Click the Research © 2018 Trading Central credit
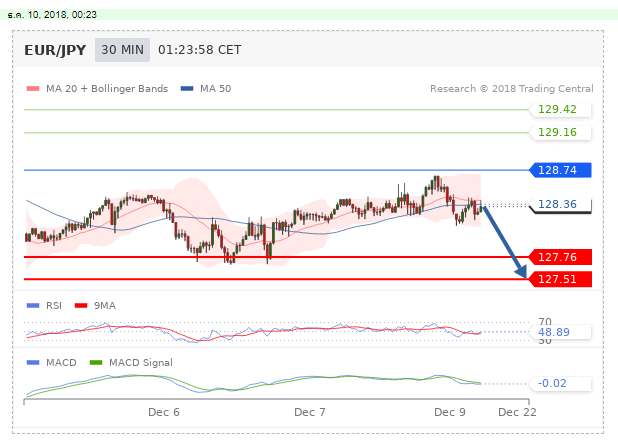This screenshot has height=445, width=618. pos(512,89)
